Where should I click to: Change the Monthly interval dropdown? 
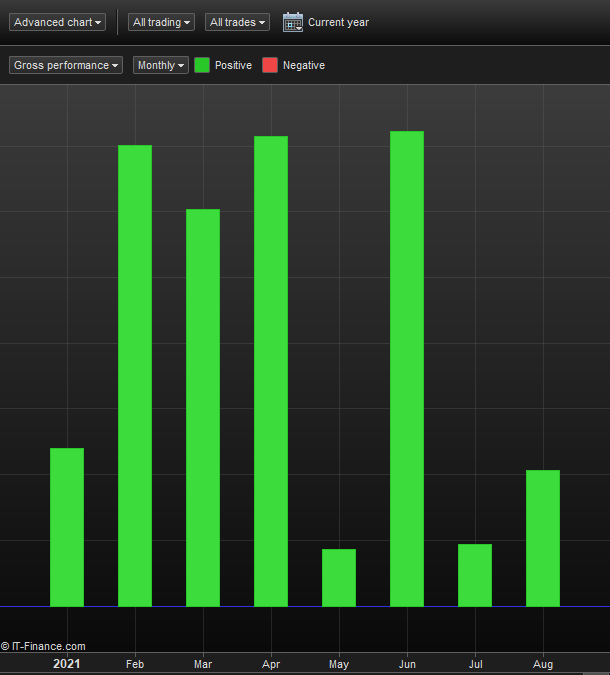pyautogui.click(x=161, y=65)
